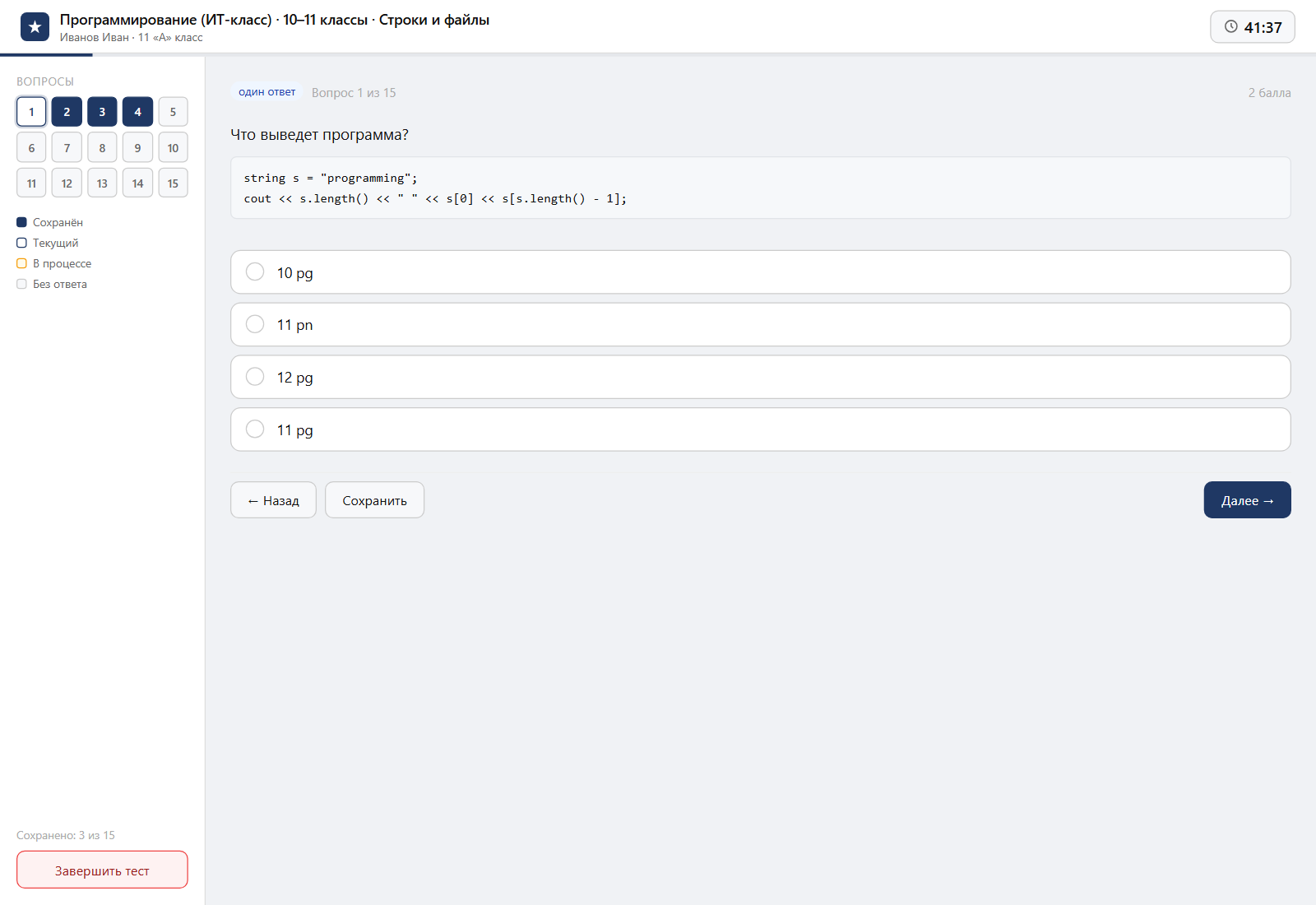
Task: Choose the answer option 12 pg
Action: click(760, 378)
